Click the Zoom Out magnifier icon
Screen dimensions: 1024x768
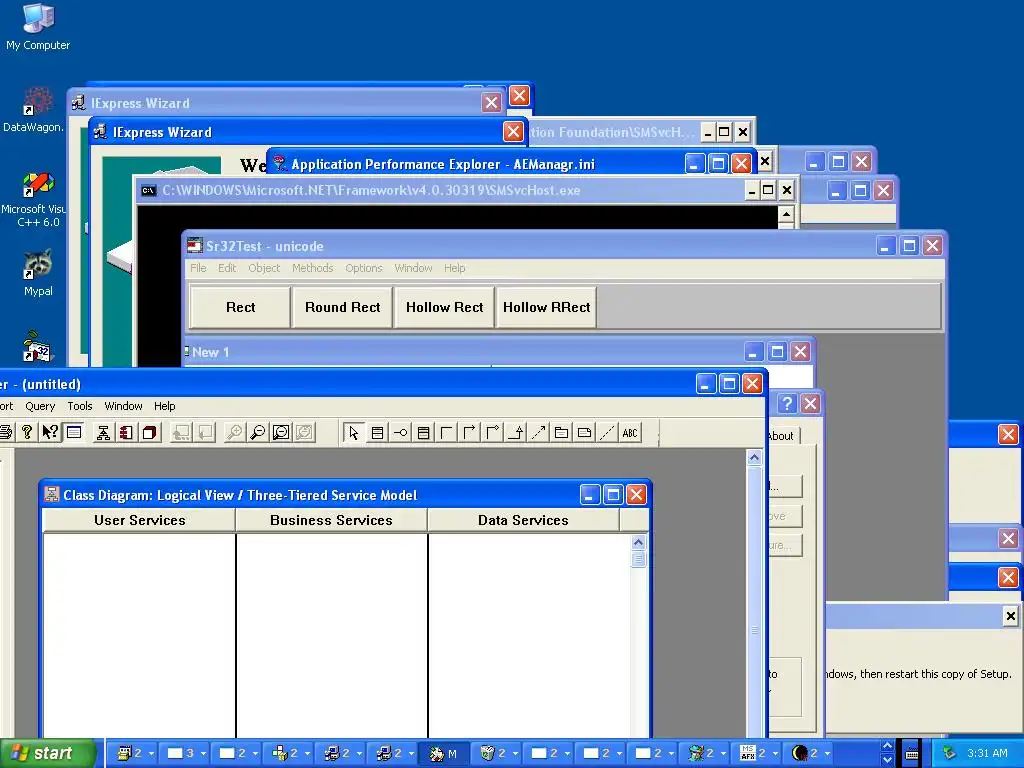(257, 432)
